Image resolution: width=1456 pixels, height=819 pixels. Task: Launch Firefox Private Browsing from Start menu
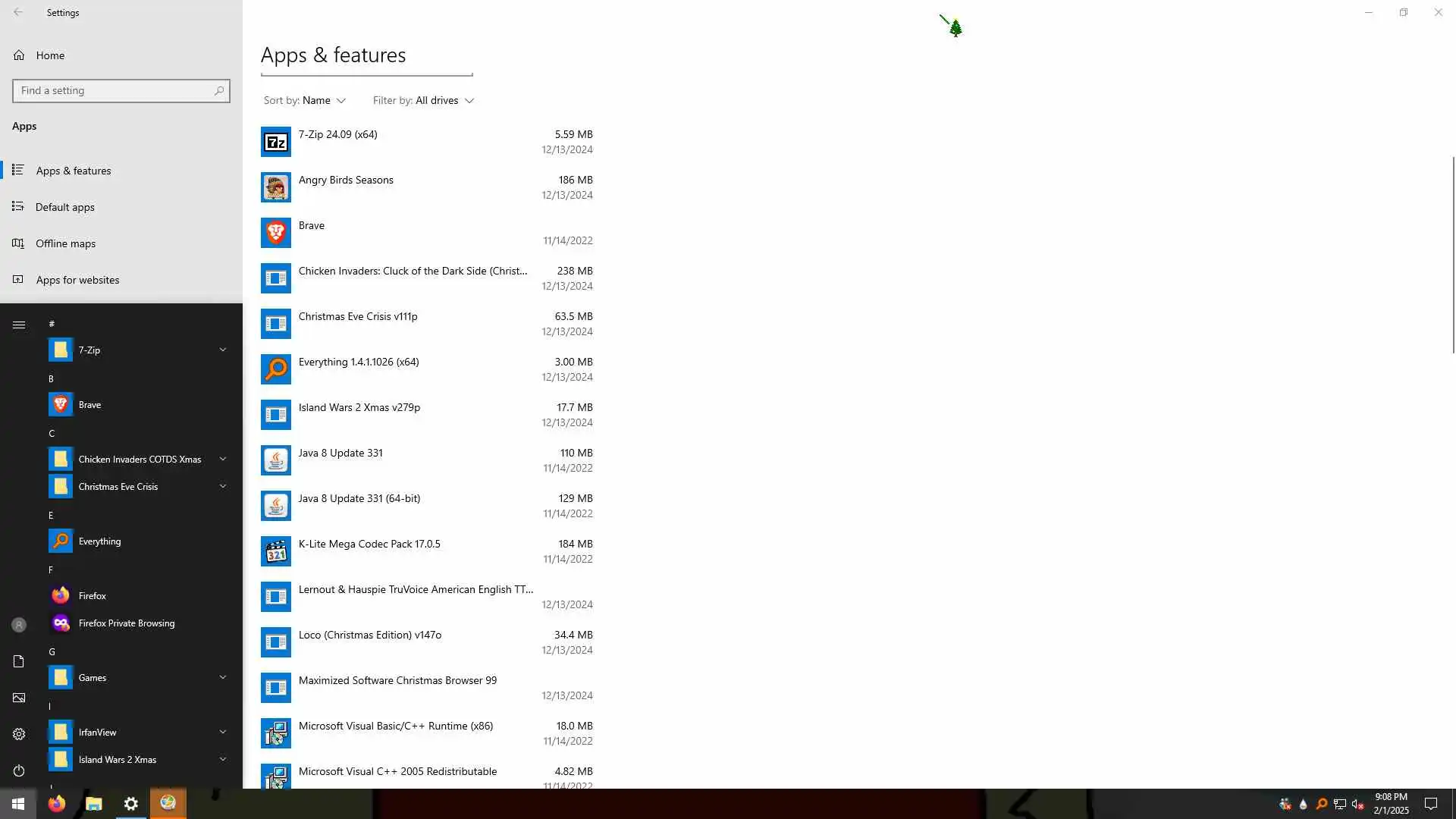point(126,623)
